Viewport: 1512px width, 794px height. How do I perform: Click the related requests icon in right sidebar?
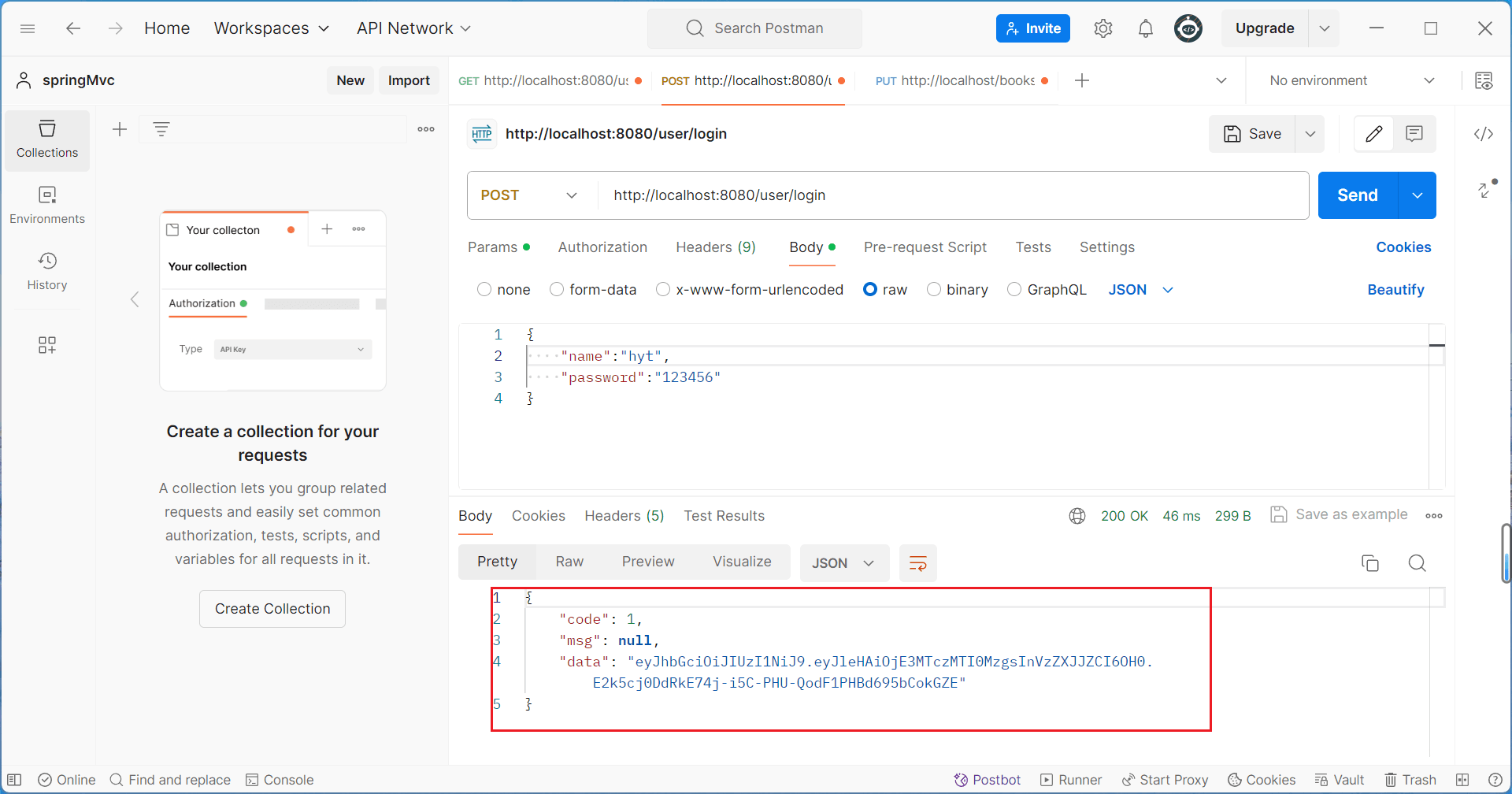[1485, 189]
